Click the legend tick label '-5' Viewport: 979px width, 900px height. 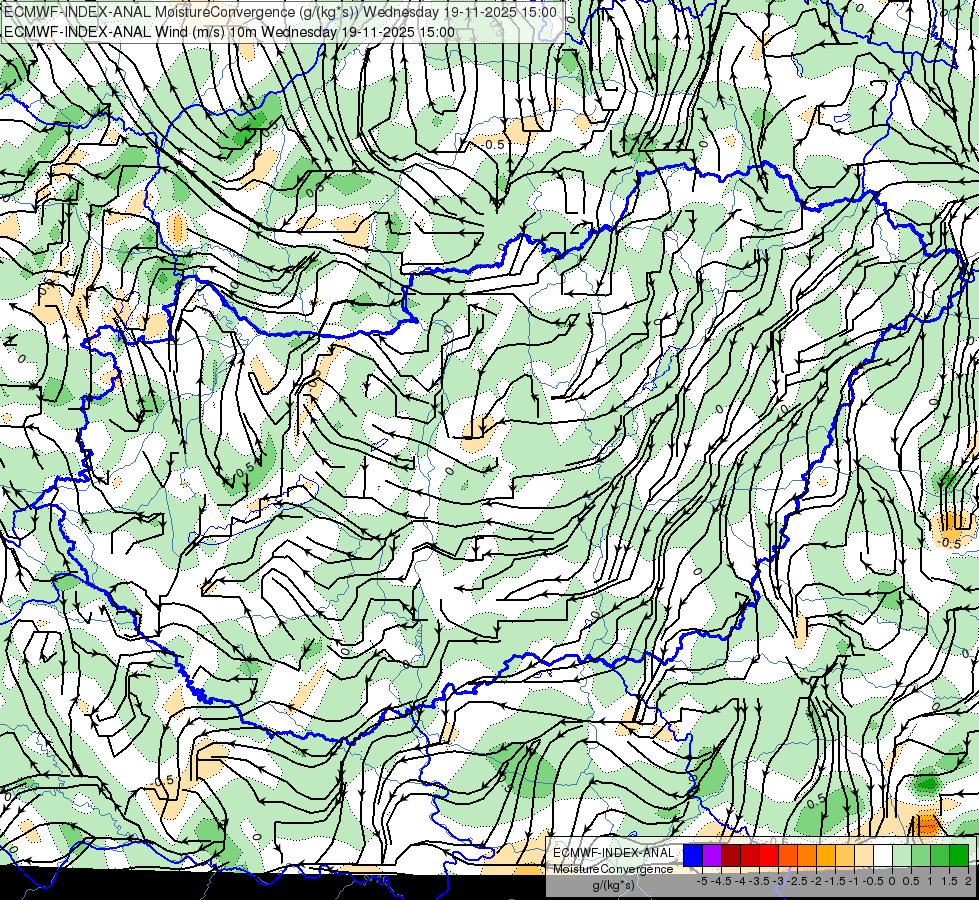pyautogui.click(x=702, y=881)
